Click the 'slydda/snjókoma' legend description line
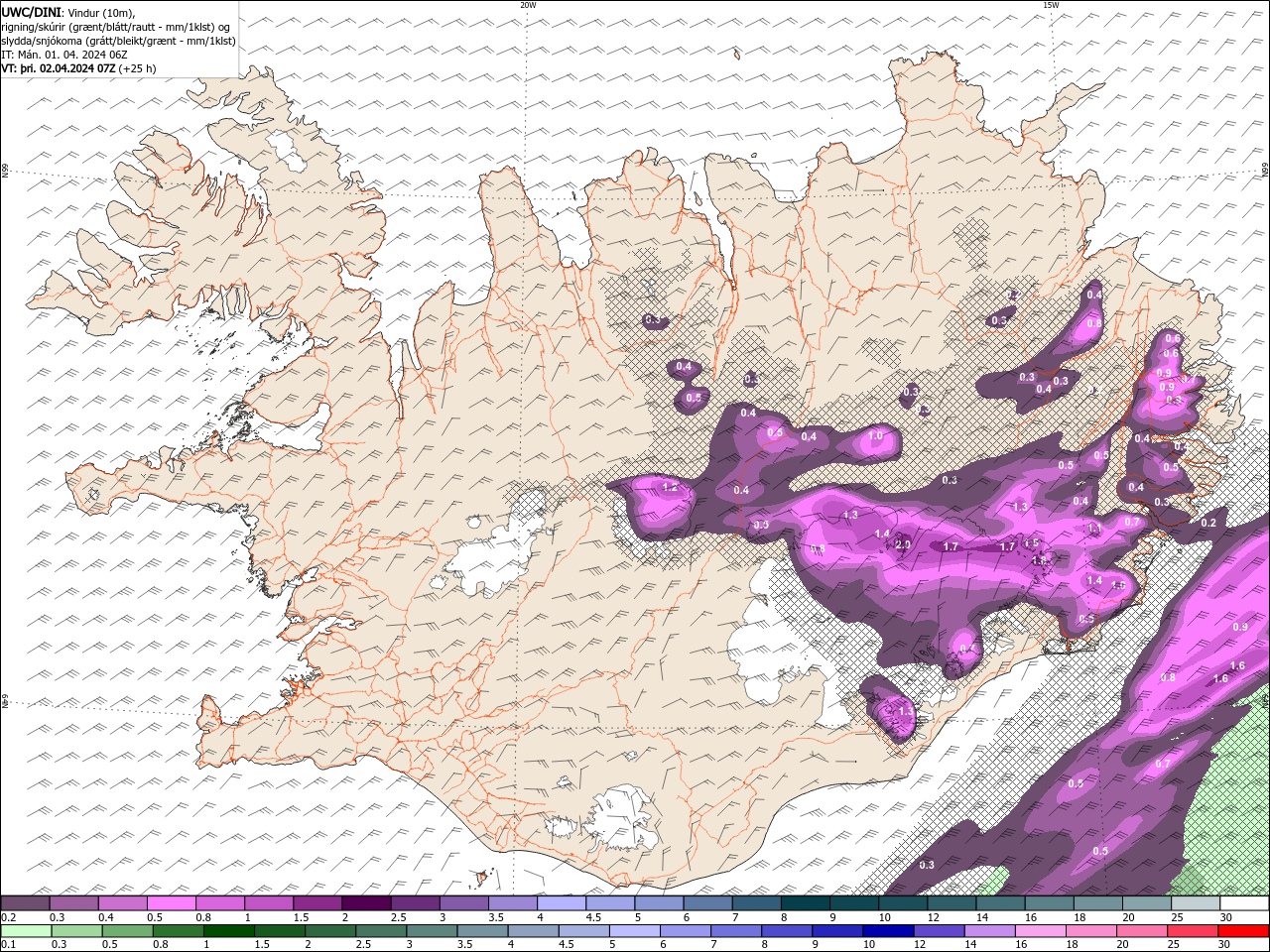Screen dimensions: 1270x952 pyautogui.click(x=118, y=41)
